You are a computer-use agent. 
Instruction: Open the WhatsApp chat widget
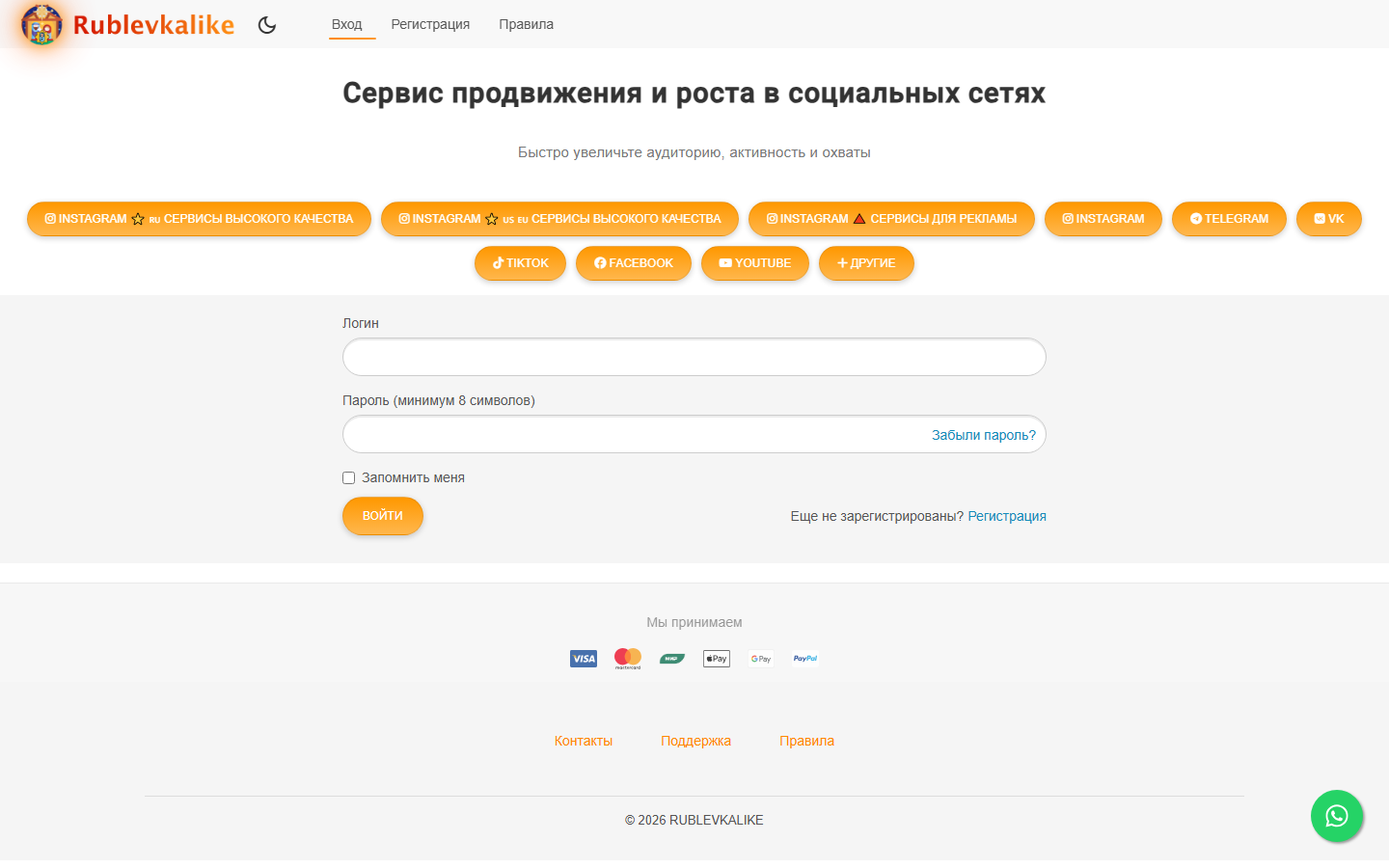[x=1337, y=816]
